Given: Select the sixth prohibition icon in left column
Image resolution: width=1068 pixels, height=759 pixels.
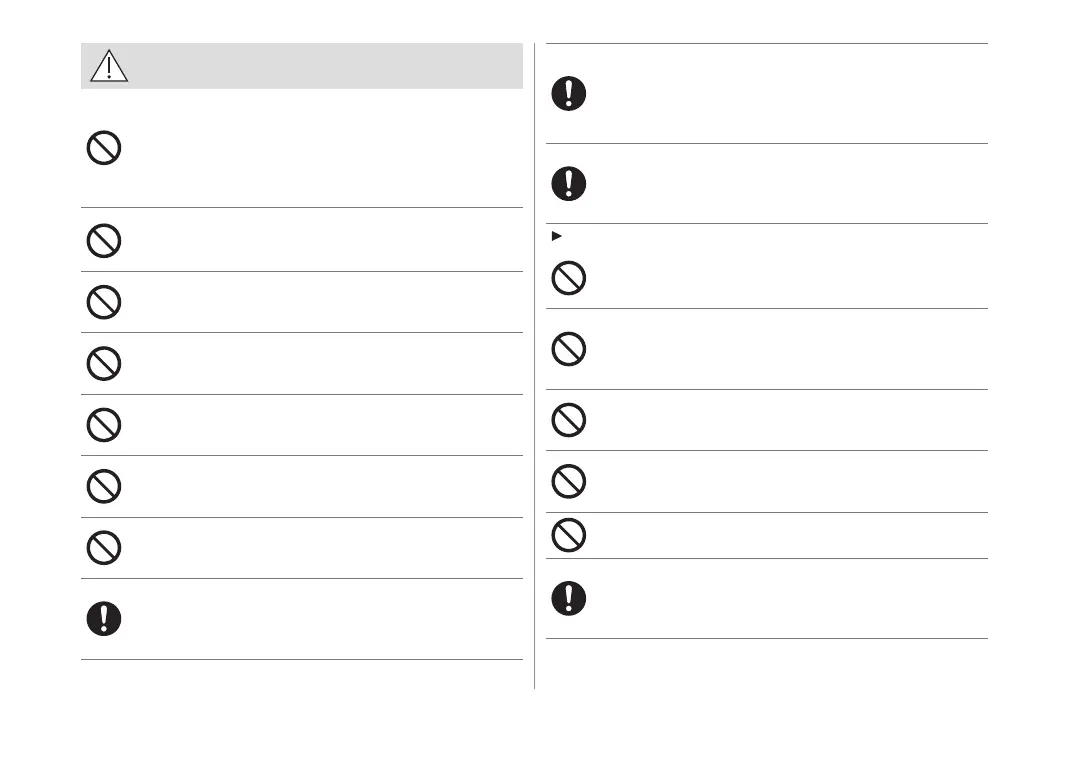Looking at the screenshot, I should [104, 487].
